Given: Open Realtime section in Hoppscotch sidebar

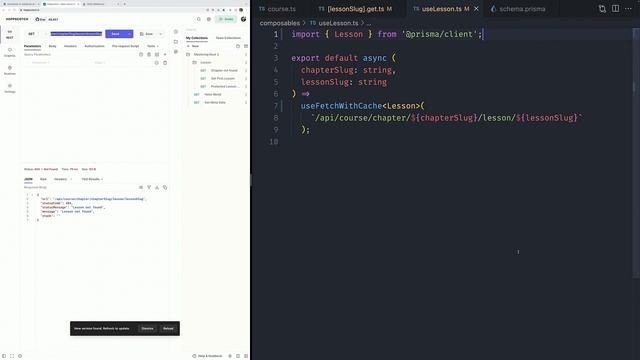Looking at the screenshot, I should pos(10,70).
